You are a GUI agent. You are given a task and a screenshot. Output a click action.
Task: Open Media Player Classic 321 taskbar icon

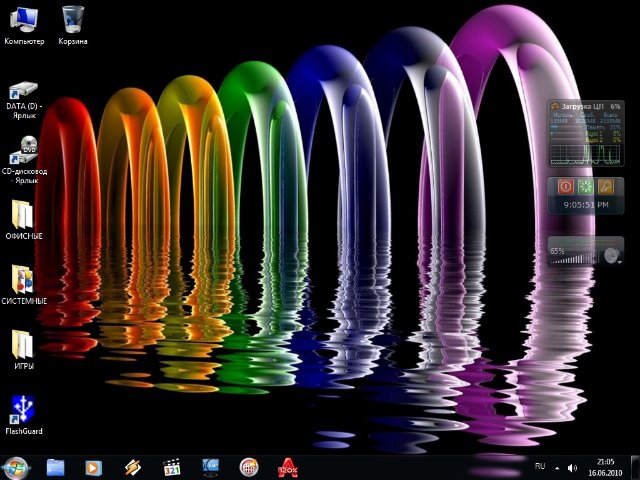171,467
